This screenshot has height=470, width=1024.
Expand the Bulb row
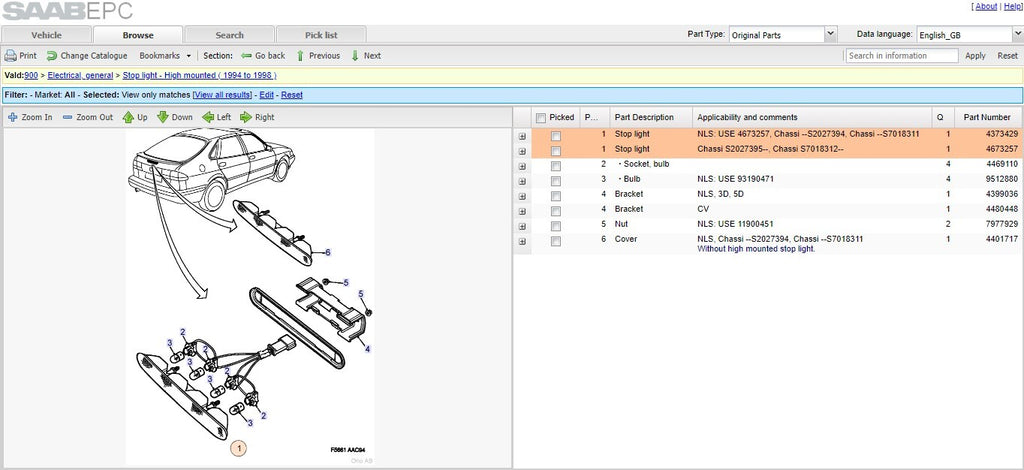click(x=522, y=181)
